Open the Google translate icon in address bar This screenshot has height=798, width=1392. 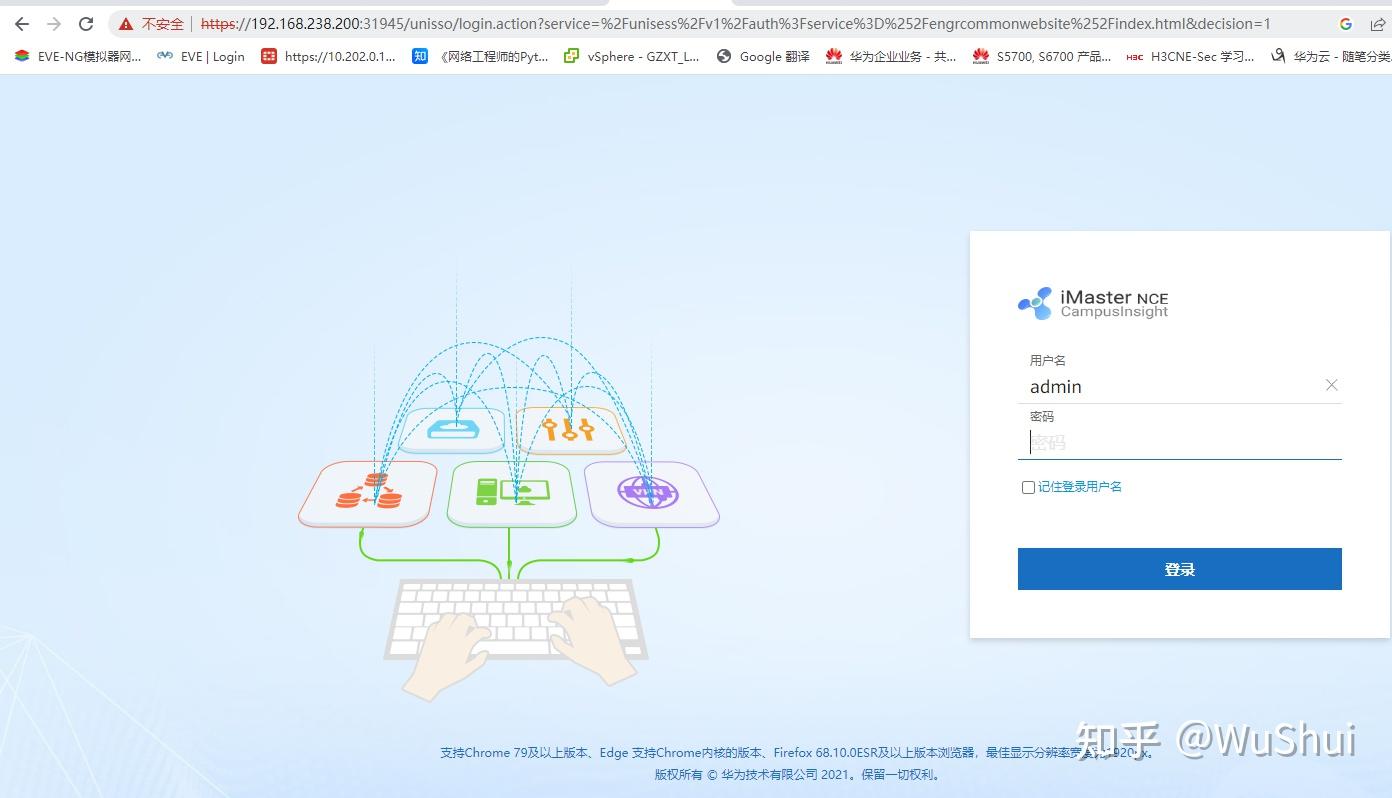pos(1345,23)
